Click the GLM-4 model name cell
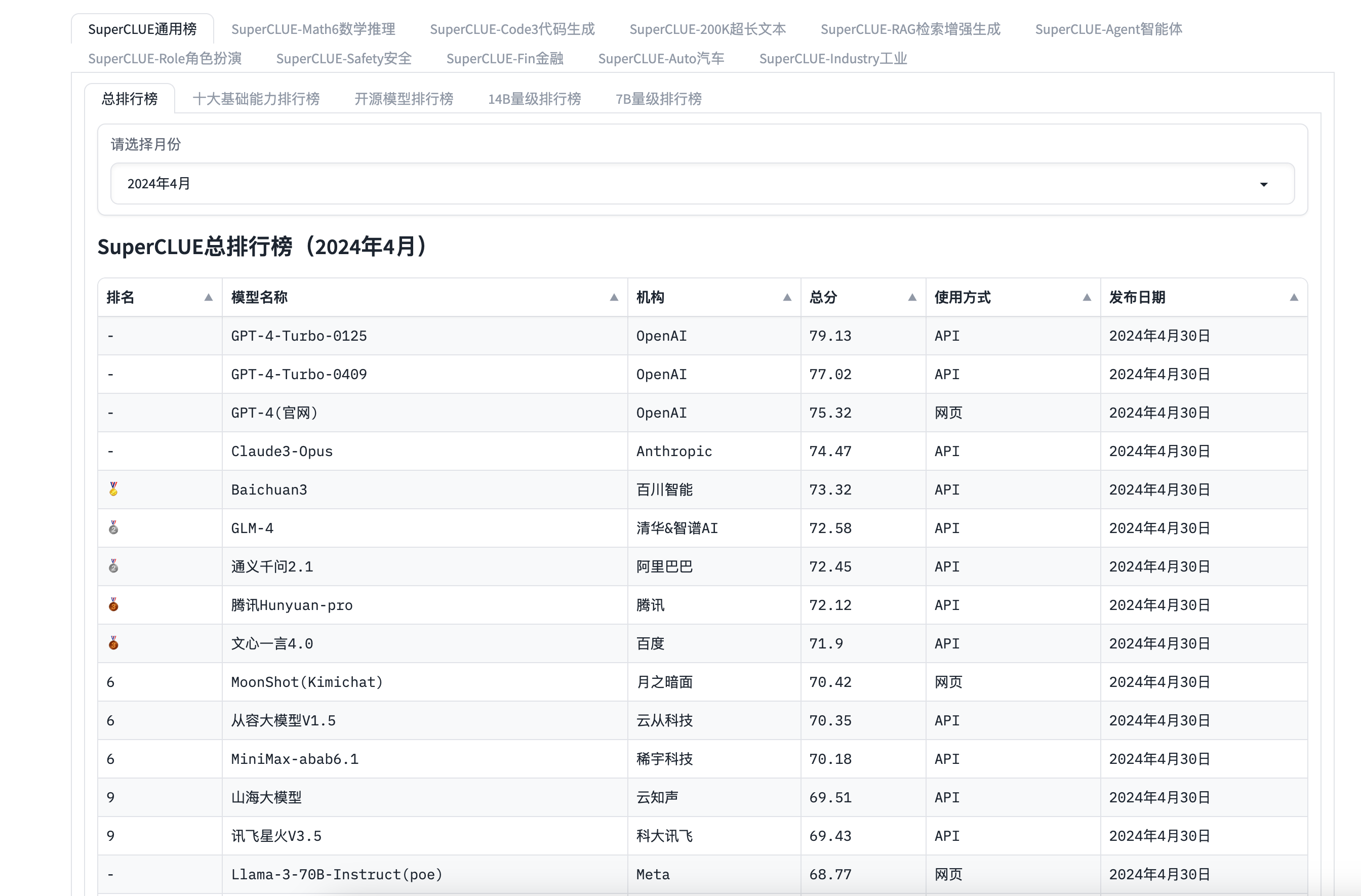 [425, 528]
